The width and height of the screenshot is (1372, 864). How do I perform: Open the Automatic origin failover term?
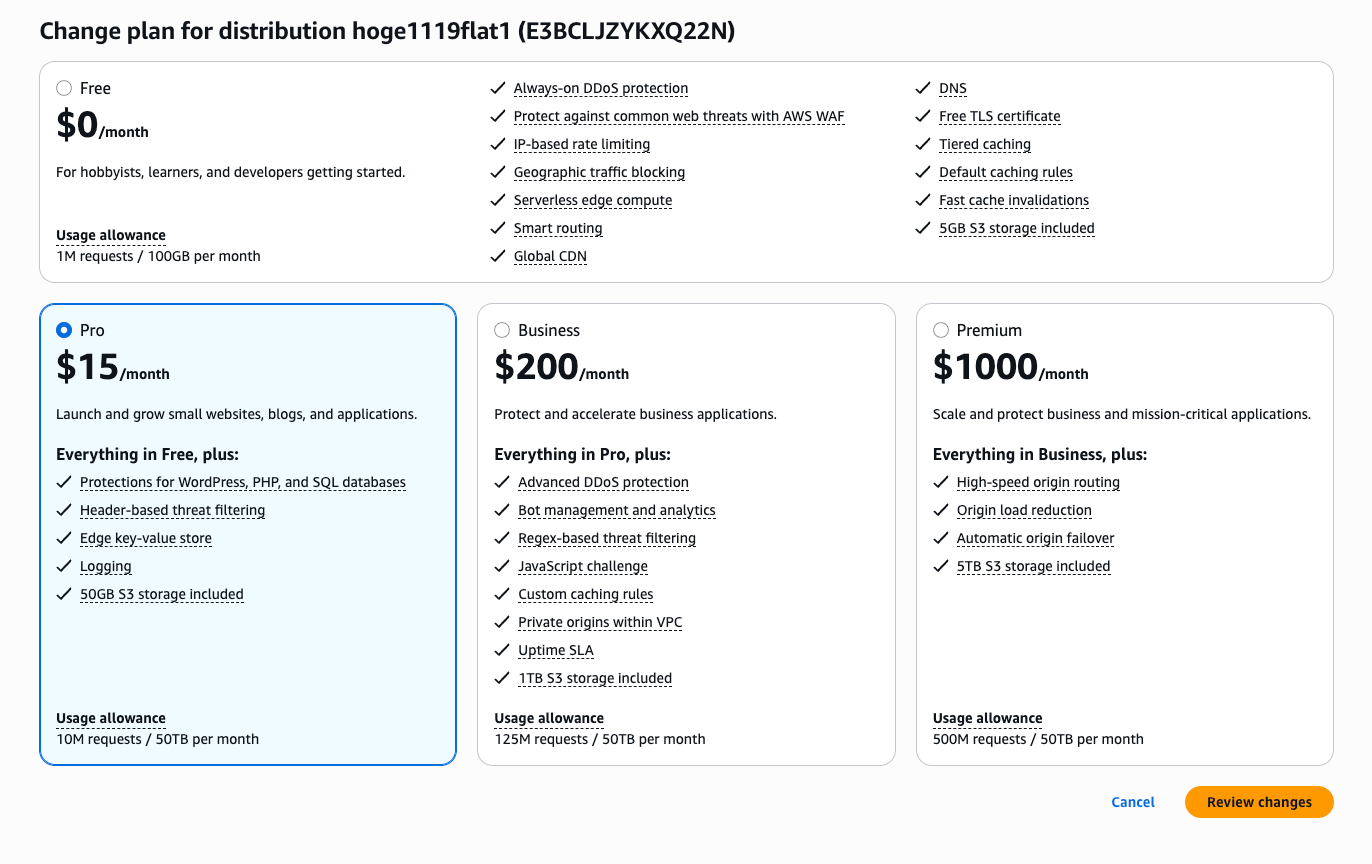pyautogui.click(x=1035, y=539)
